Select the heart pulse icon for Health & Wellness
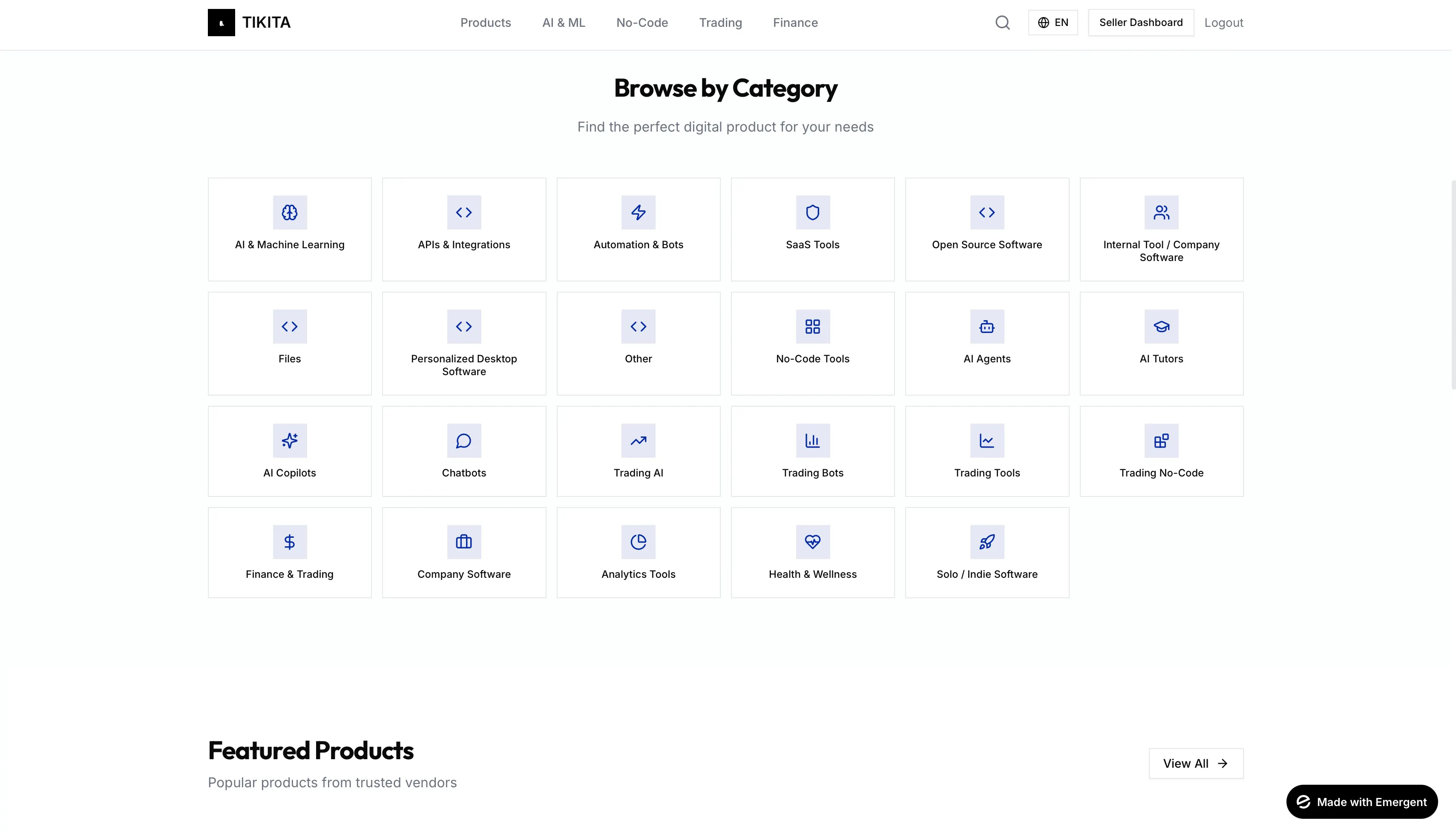The image size is (1456, 832). point(812,542)
